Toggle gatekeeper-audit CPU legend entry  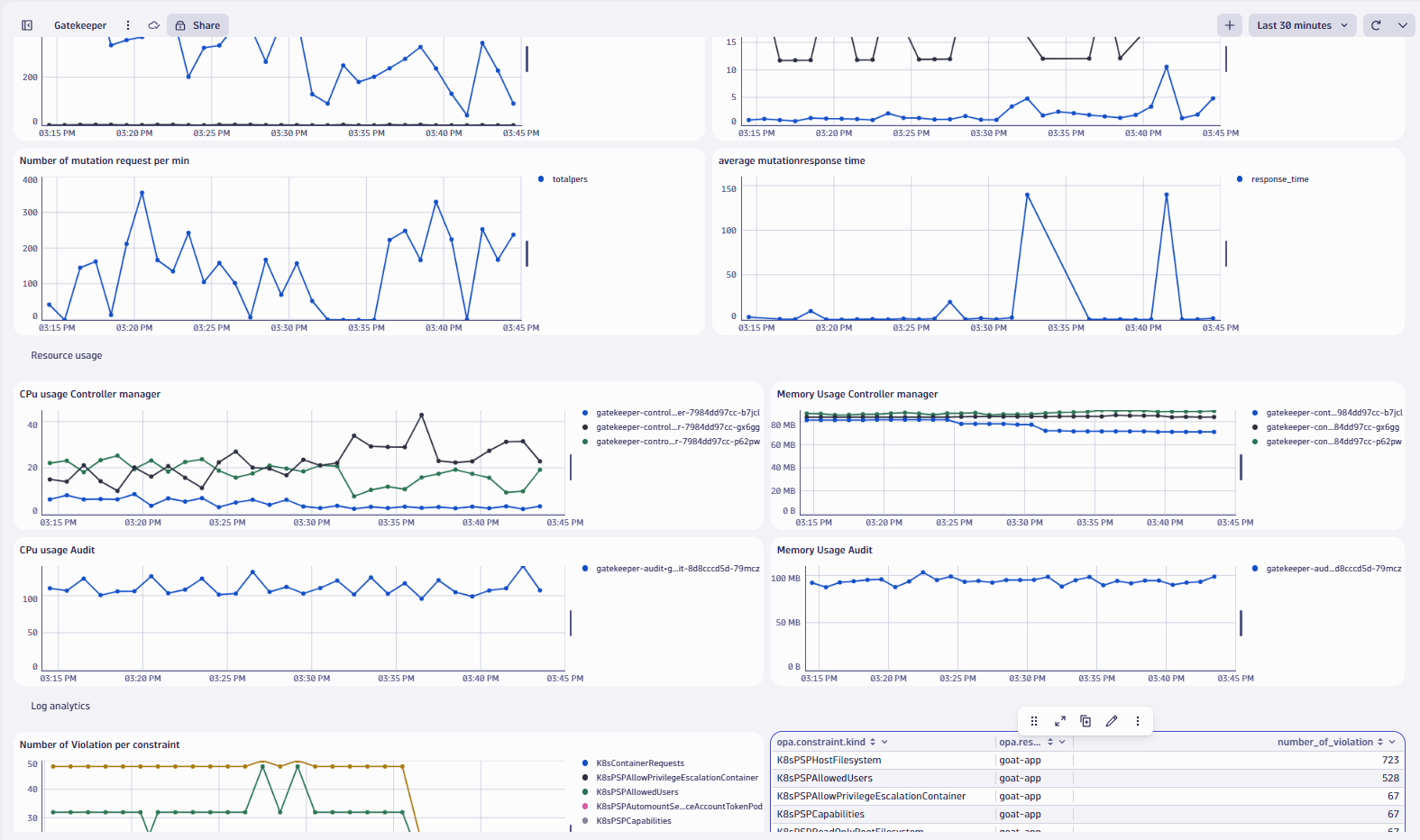click(x=672, y=569)
